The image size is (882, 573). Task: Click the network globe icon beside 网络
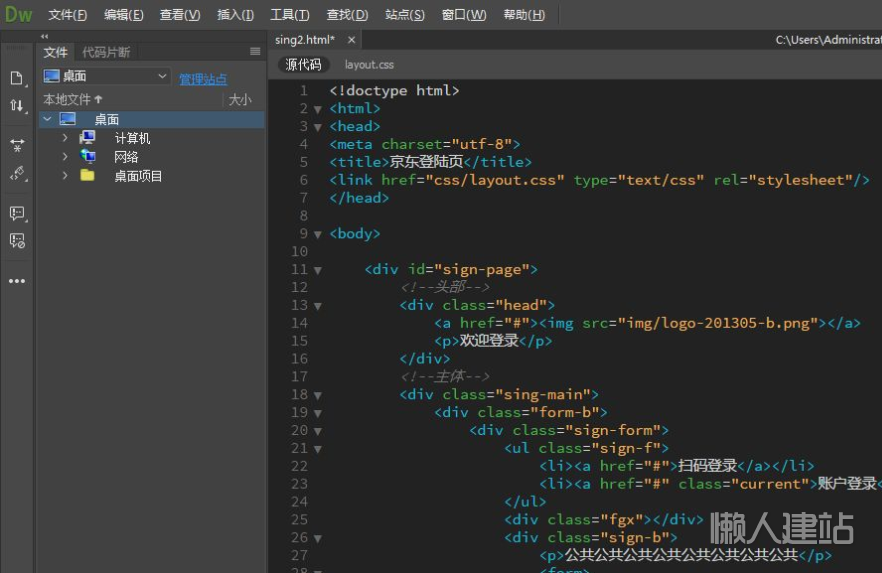[88, 156]
